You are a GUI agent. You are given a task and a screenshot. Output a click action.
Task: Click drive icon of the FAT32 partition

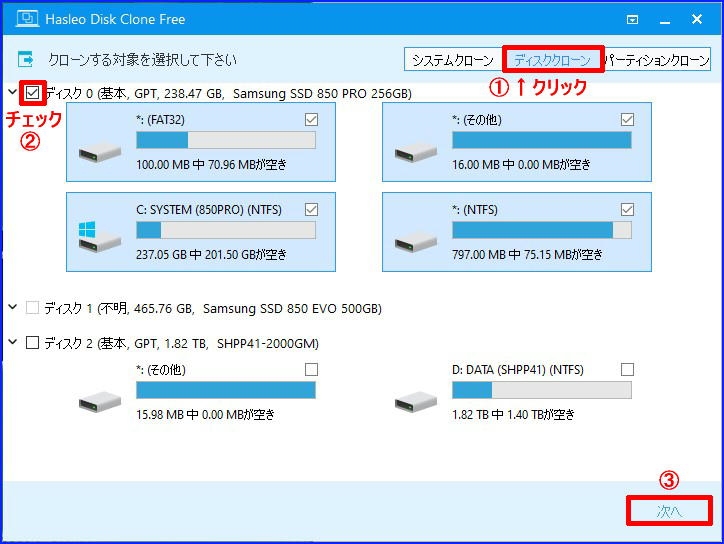click(x=100, y=153)
